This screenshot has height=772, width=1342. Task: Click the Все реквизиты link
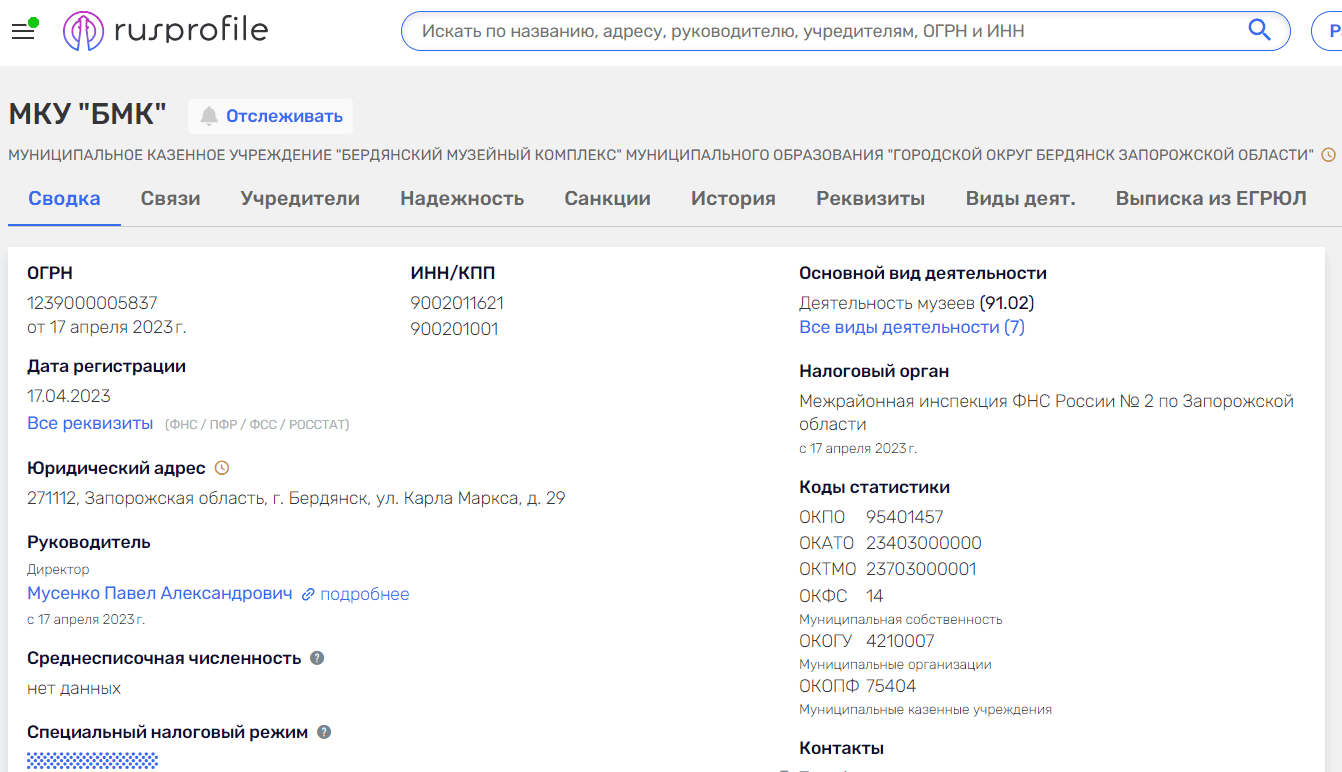pyautogui.click(x=90, y=423)
